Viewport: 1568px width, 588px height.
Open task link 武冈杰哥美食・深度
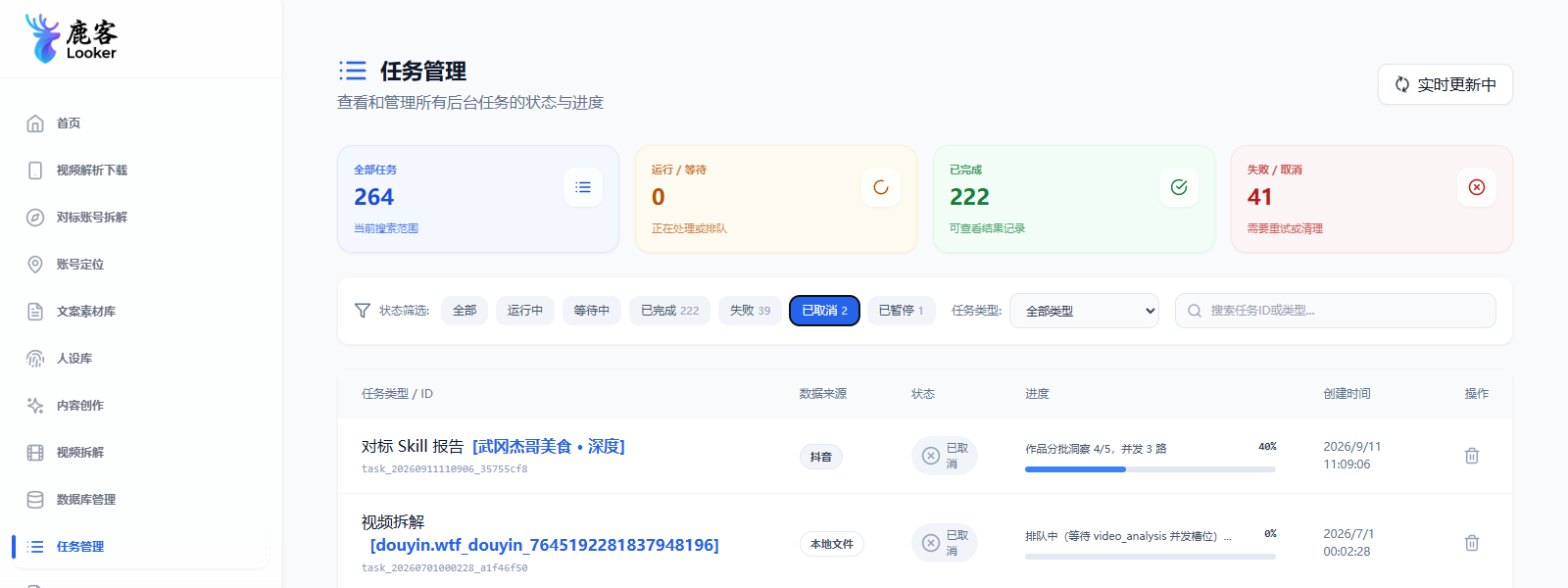[x=549, y=447]
